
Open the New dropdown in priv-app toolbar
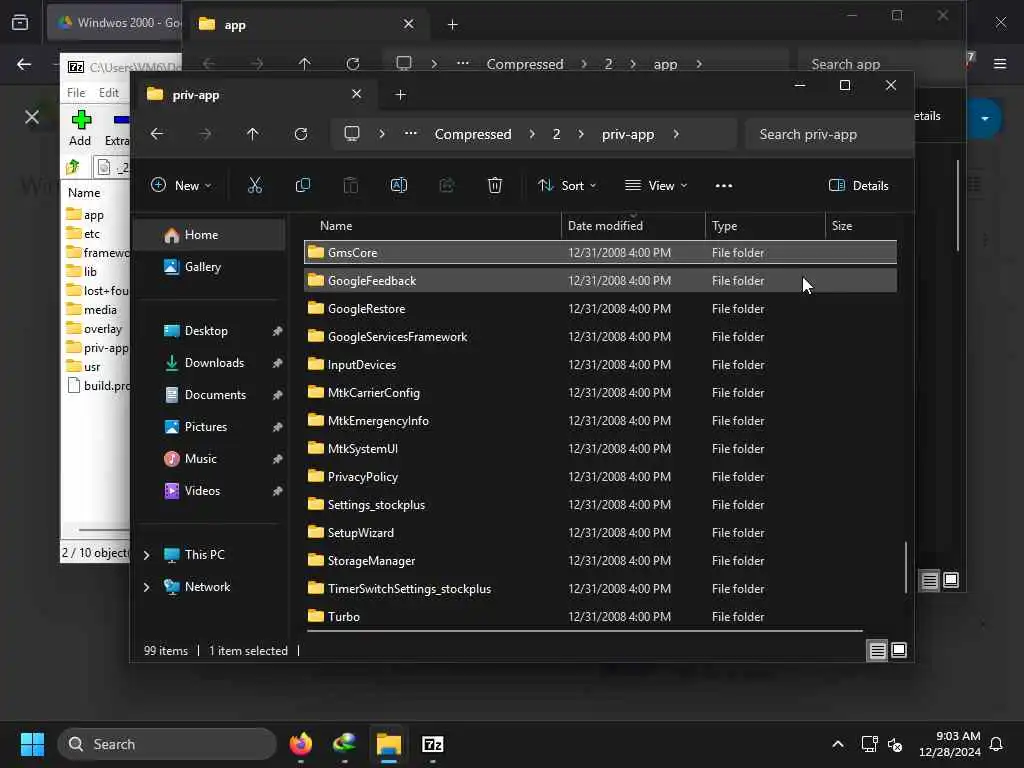pos(181,185)
